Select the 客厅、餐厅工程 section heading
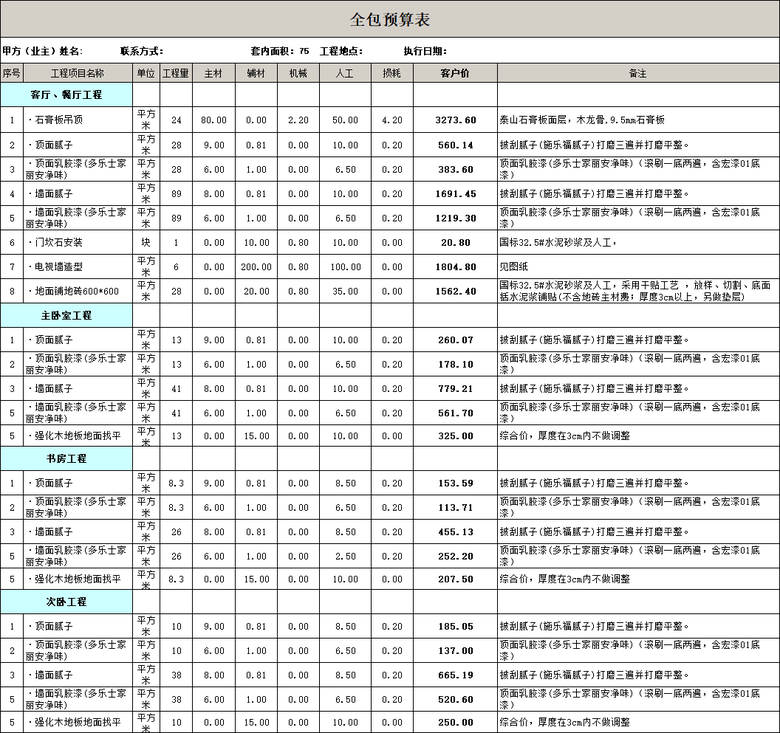This screenshot has width=780, height=733. (x=67, y=94)
